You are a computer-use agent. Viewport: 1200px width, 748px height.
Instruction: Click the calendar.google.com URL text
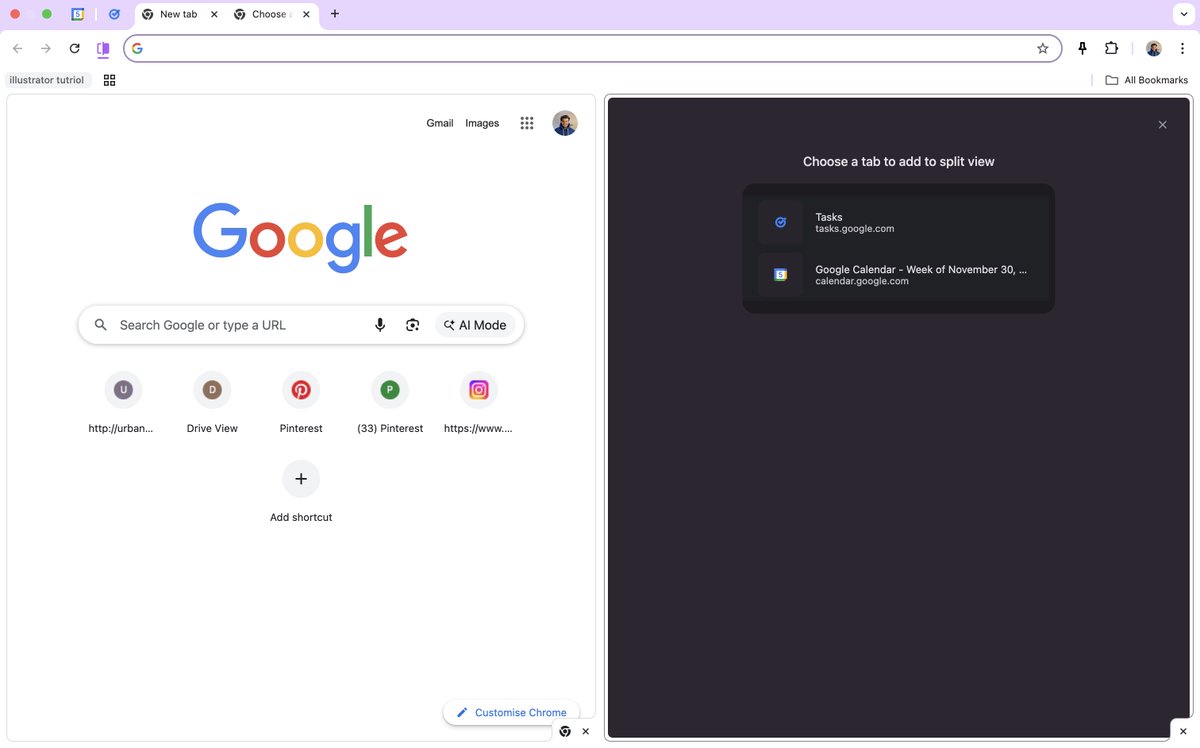point(862,282)
